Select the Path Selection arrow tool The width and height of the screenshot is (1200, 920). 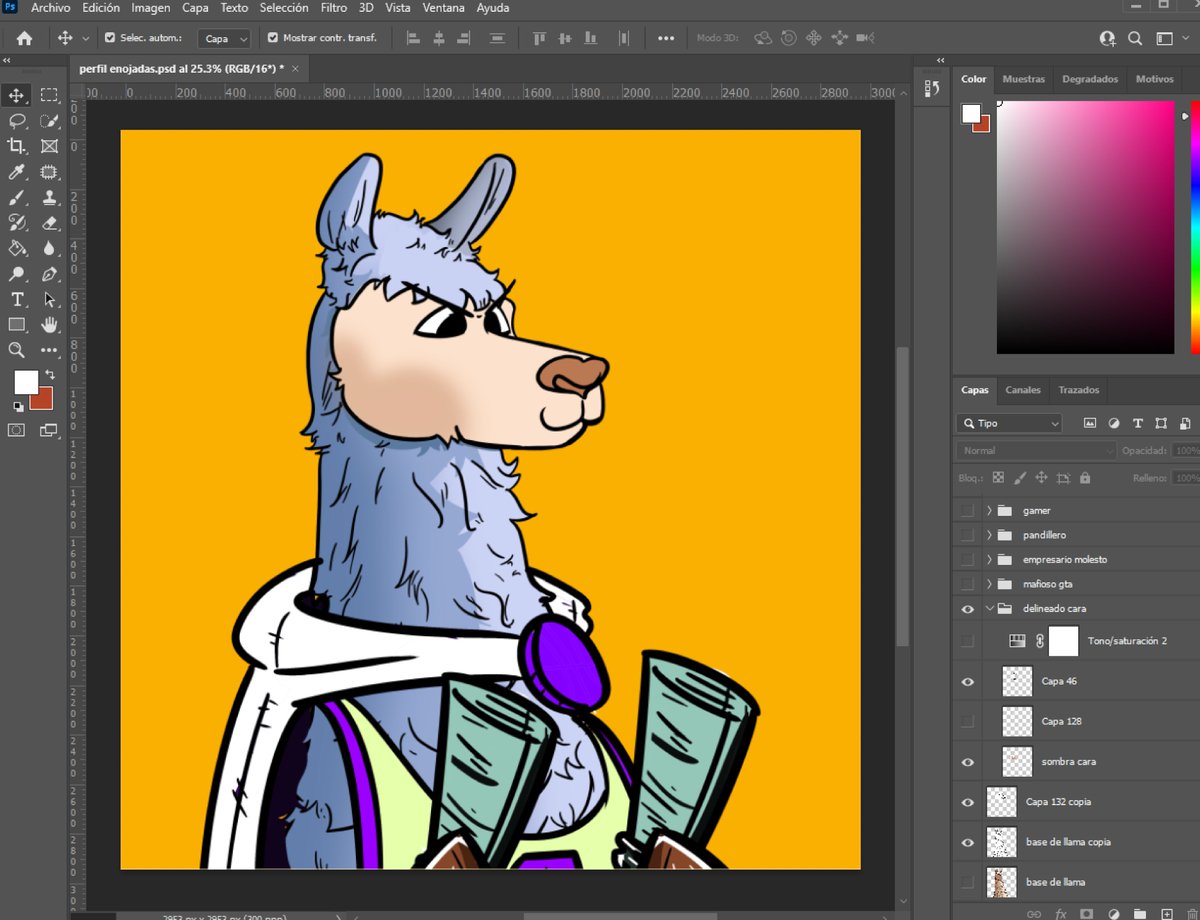(x=49, y=299)
